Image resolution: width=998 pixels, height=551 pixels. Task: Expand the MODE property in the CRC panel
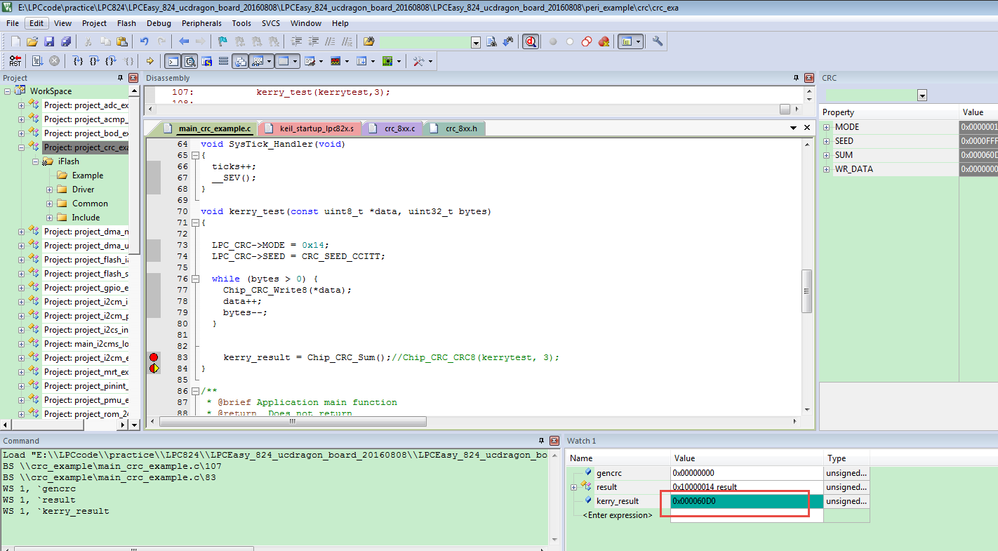click(826, 127)
